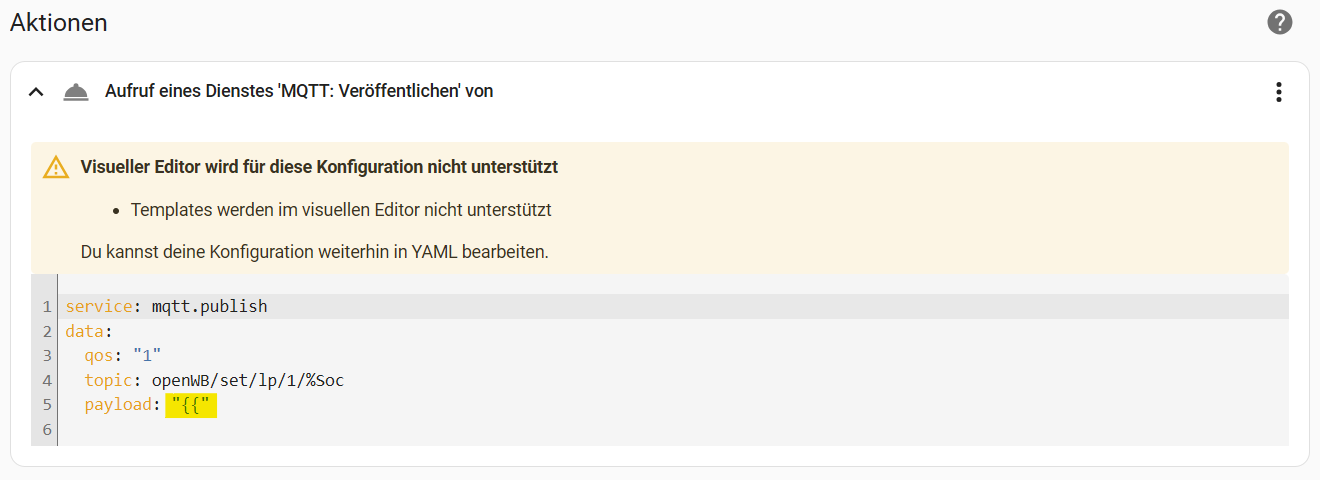
Task: Click the highlighted payload value "{{"
Action: click(192, 405)
